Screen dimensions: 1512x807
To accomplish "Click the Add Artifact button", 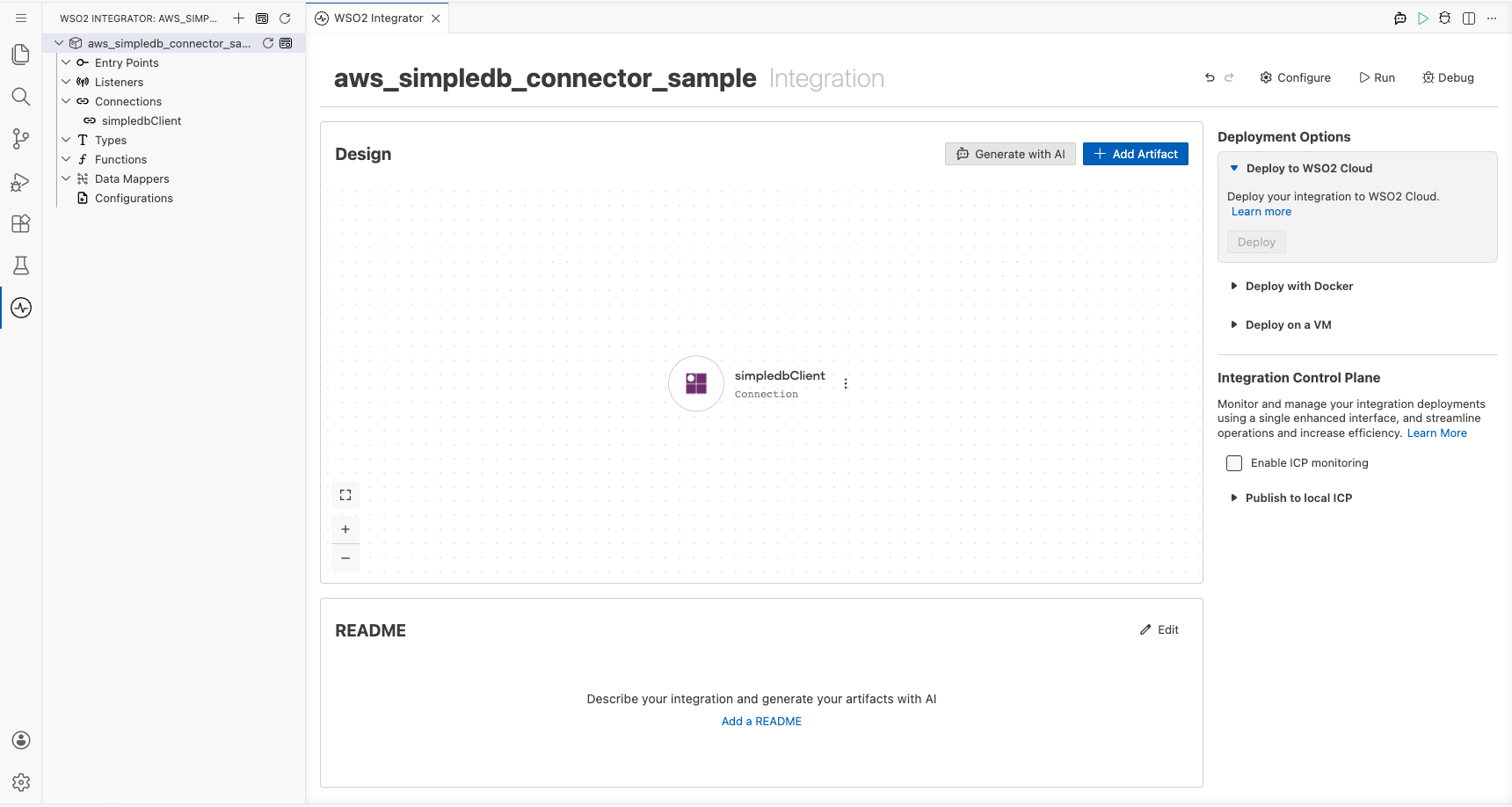I will pos(1136,154).
